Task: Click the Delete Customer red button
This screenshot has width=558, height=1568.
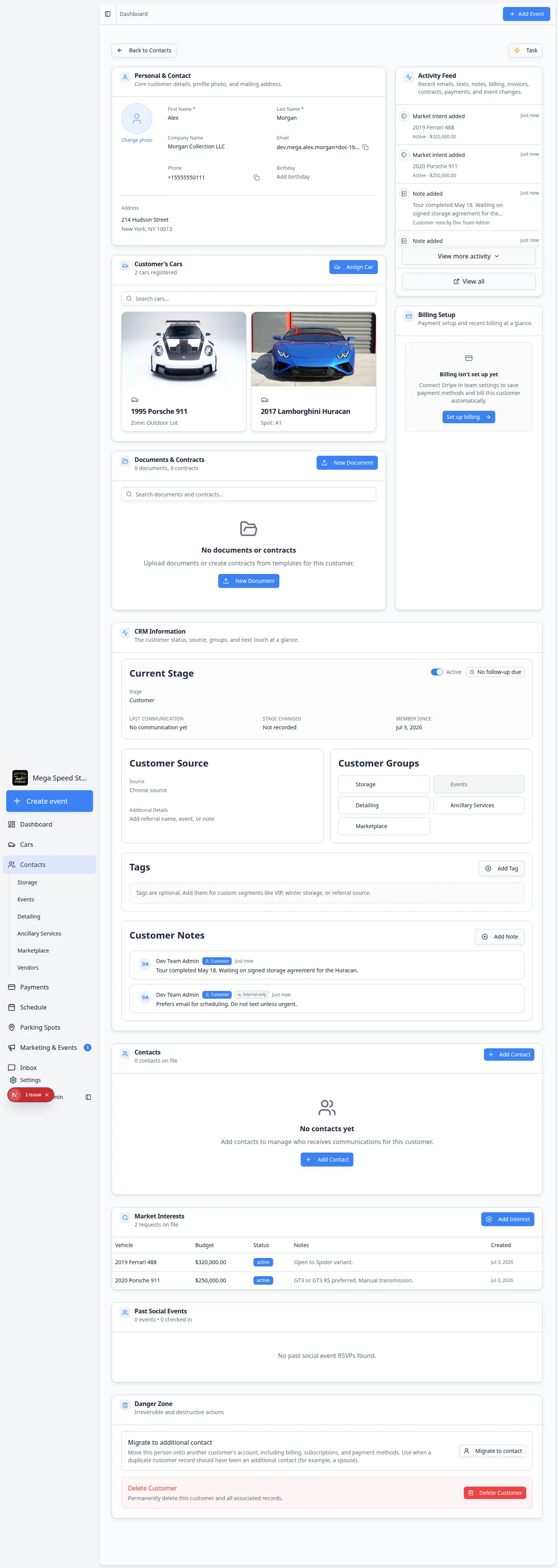Action: 495,1492
